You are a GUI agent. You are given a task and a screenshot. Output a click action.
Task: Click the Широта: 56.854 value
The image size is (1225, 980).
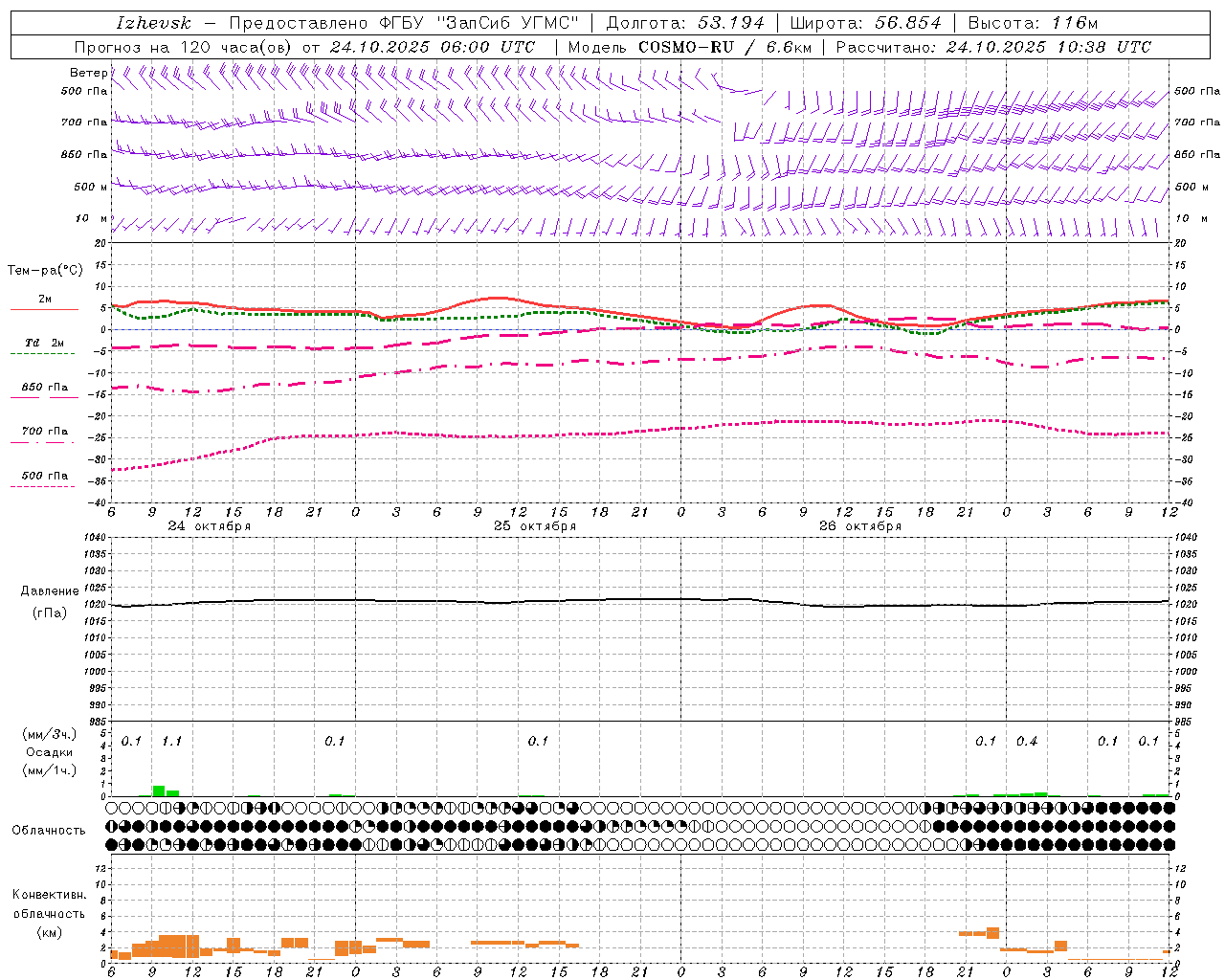866,23
